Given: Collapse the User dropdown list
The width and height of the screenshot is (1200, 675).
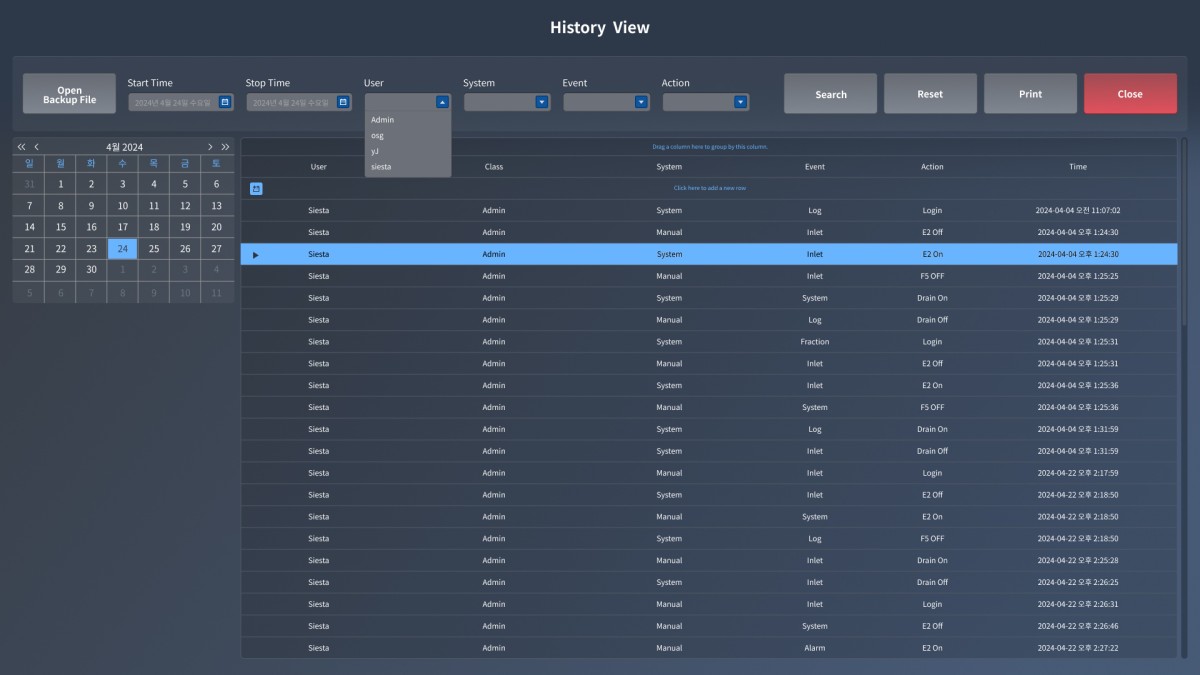Looking at the screenshot, I should 442,102.
